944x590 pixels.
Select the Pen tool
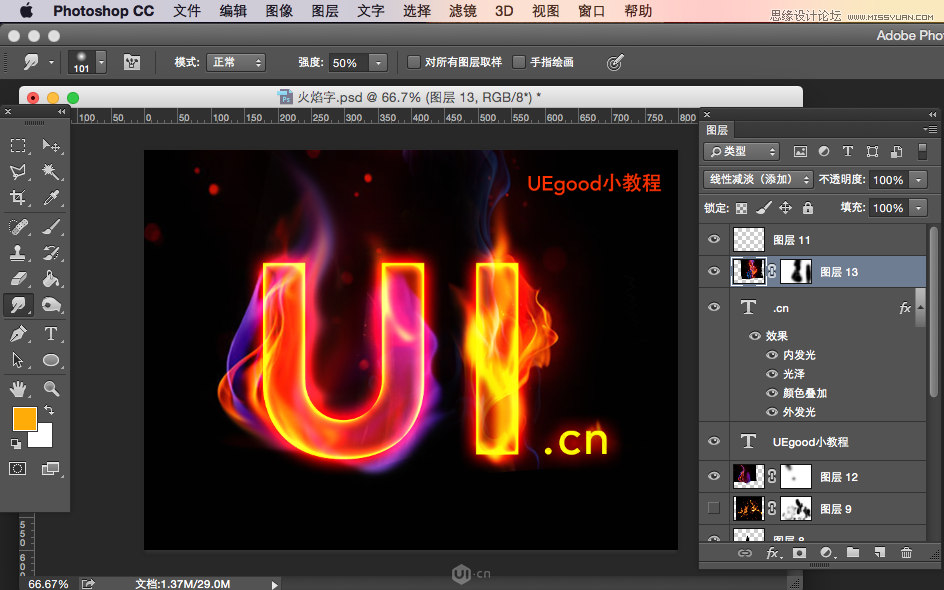pos(18,334)
